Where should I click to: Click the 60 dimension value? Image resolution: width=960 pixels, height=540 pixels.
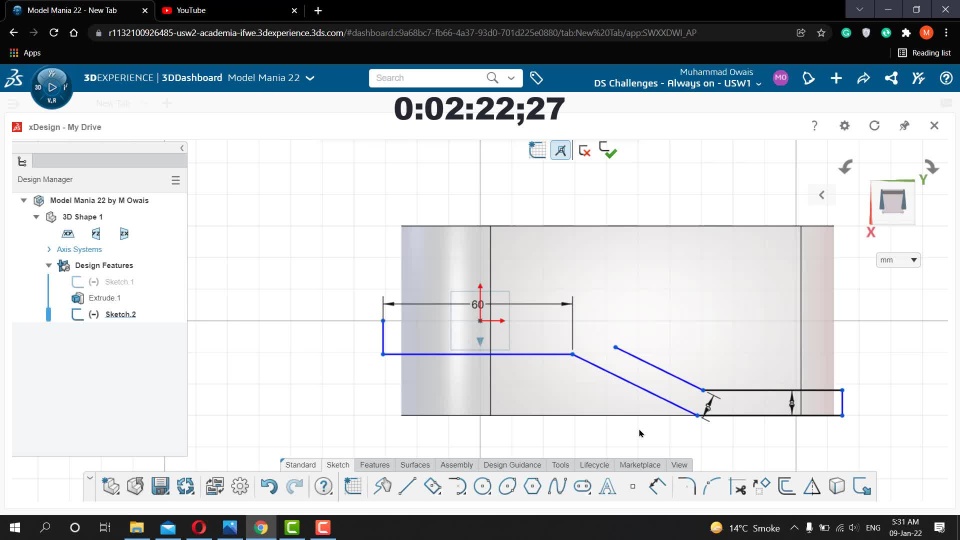478,304
